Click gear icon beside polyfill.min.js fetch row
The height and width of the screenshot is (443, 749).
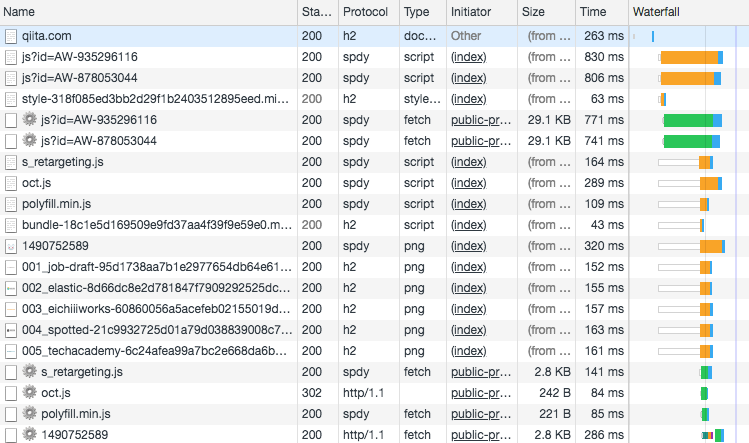coord(29,414)
